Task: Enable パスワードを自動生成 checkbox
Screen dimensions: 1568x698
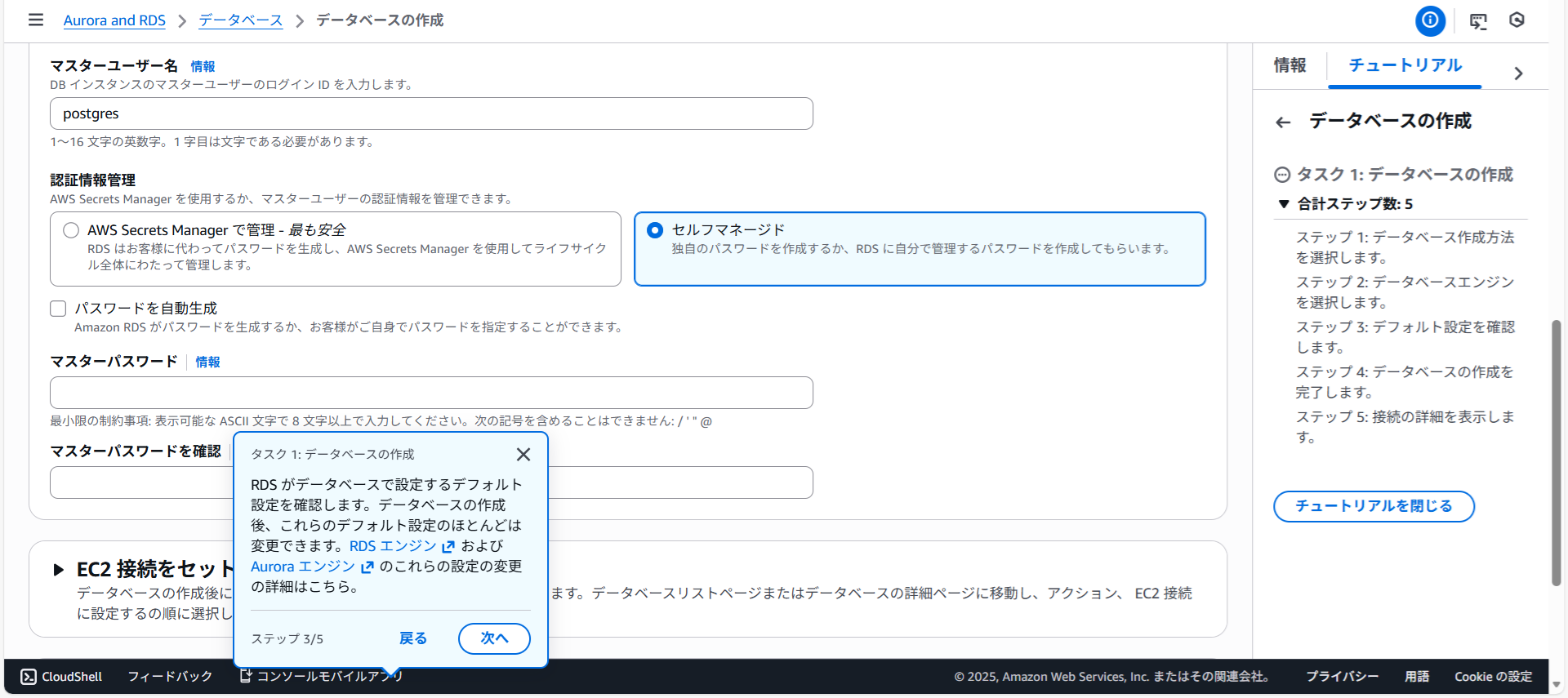Action: coord(58,309)
